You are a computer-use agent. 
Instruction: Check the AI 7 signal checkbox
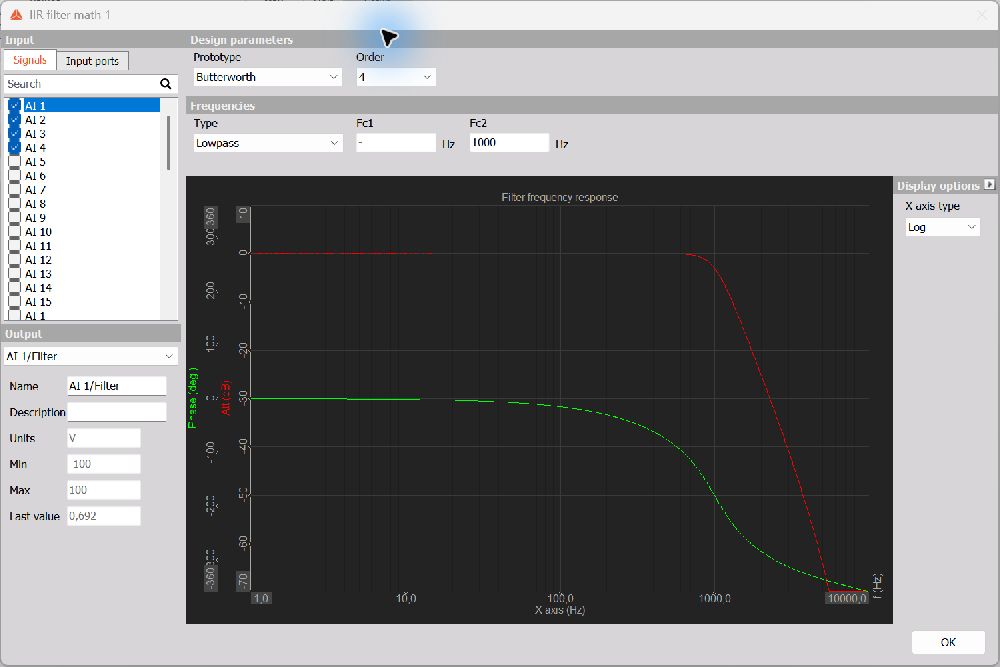pyautogui.click(x=15, y=190)
